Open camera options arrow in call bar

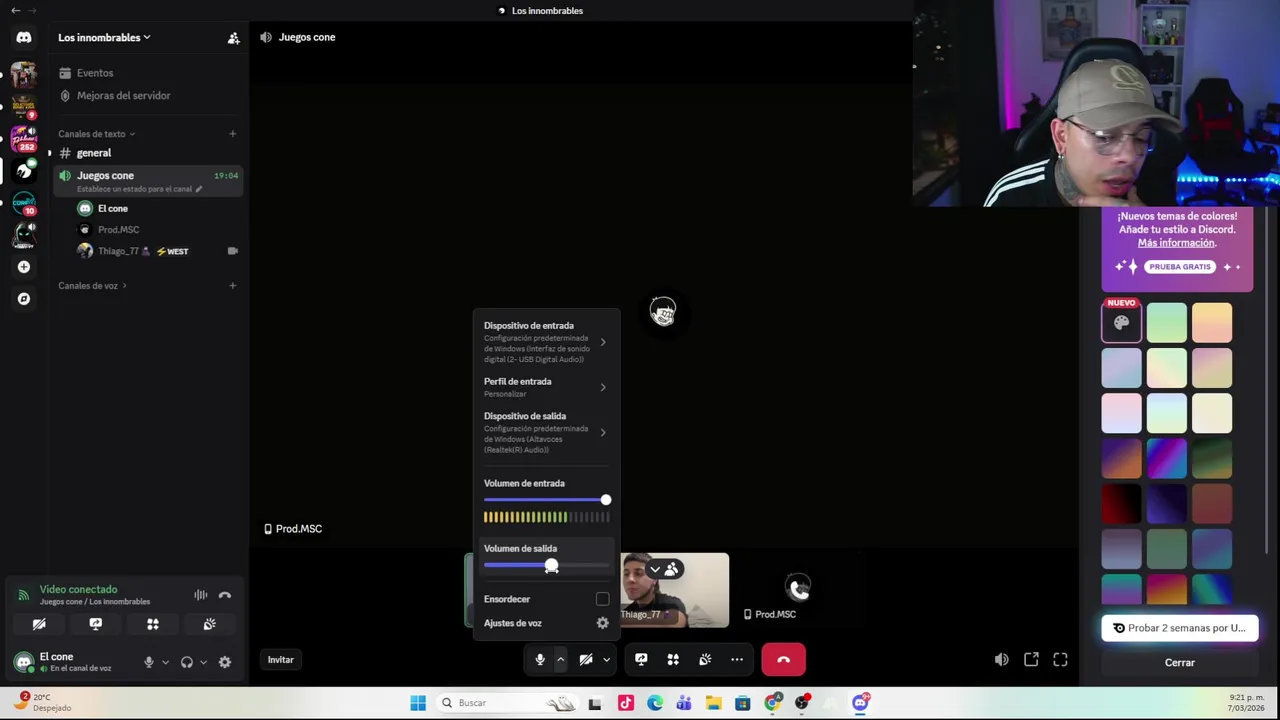pyautogui.click(x=606, y=660)
